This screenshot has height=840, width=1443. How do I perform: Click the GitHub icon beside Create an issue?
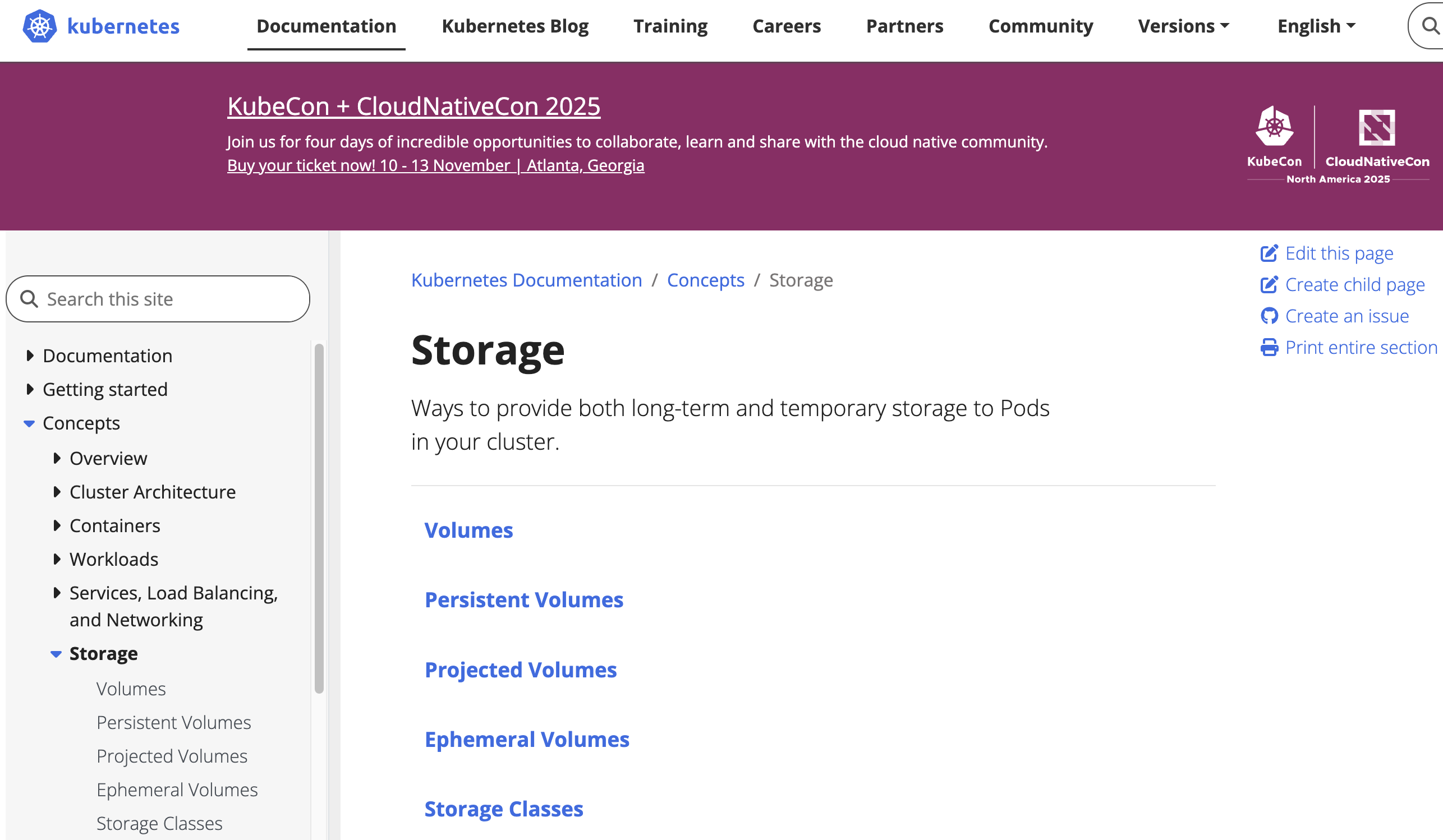[1269, 316]
